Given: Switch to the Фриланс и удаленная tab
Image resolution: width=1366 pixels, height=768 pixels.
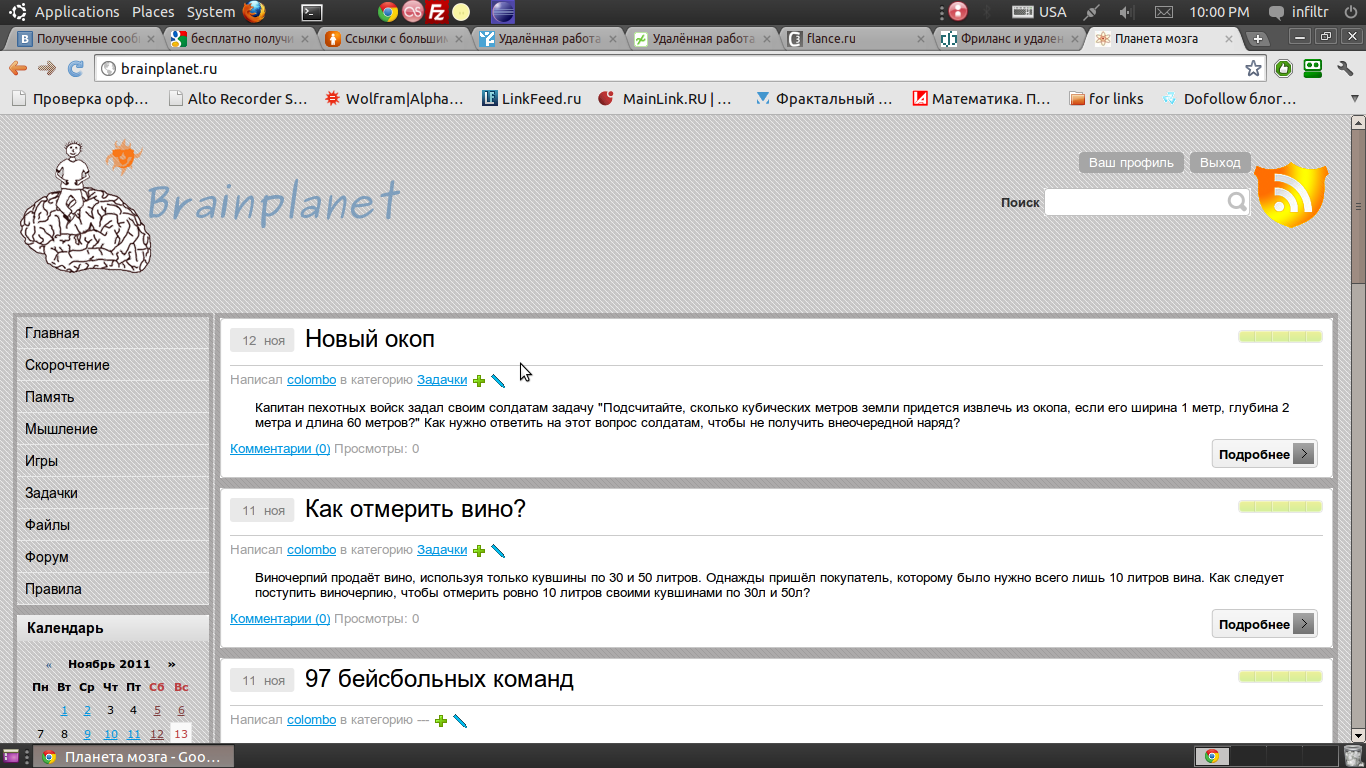Looking at the screenshot, I should 1011,39.
